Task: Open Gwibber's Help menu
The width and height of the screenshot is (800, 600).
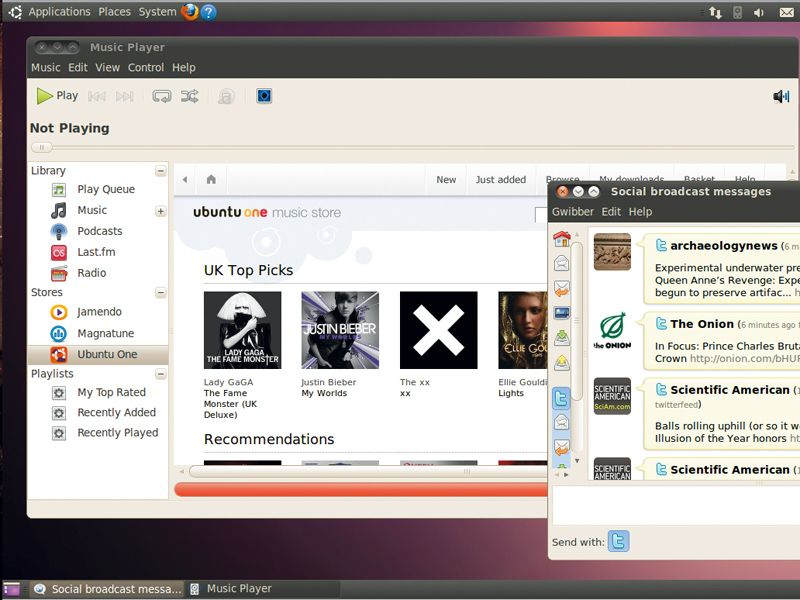Action: [640, 212]
